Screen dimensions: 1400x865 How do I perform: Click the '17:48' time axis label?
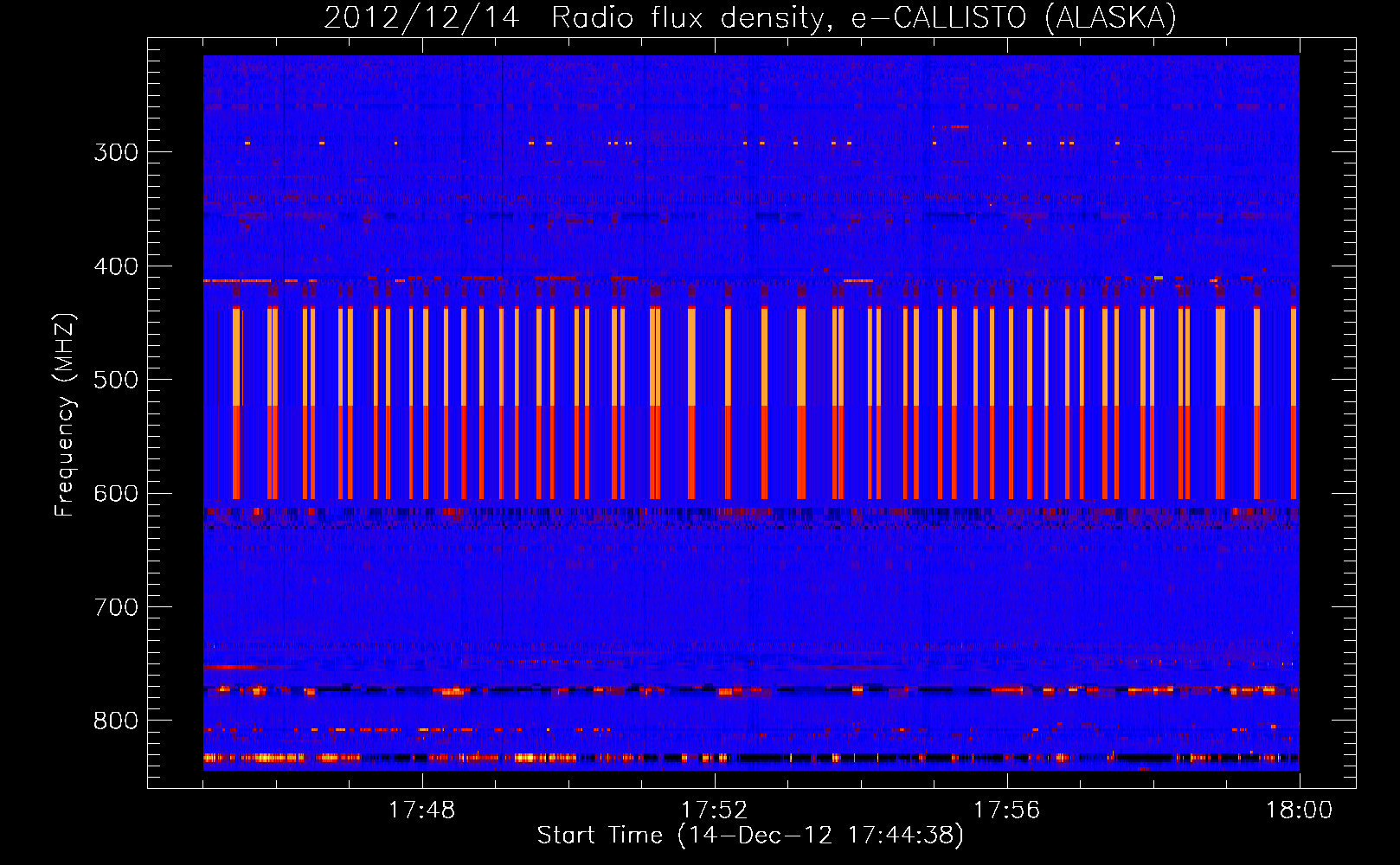pos(422,811)
